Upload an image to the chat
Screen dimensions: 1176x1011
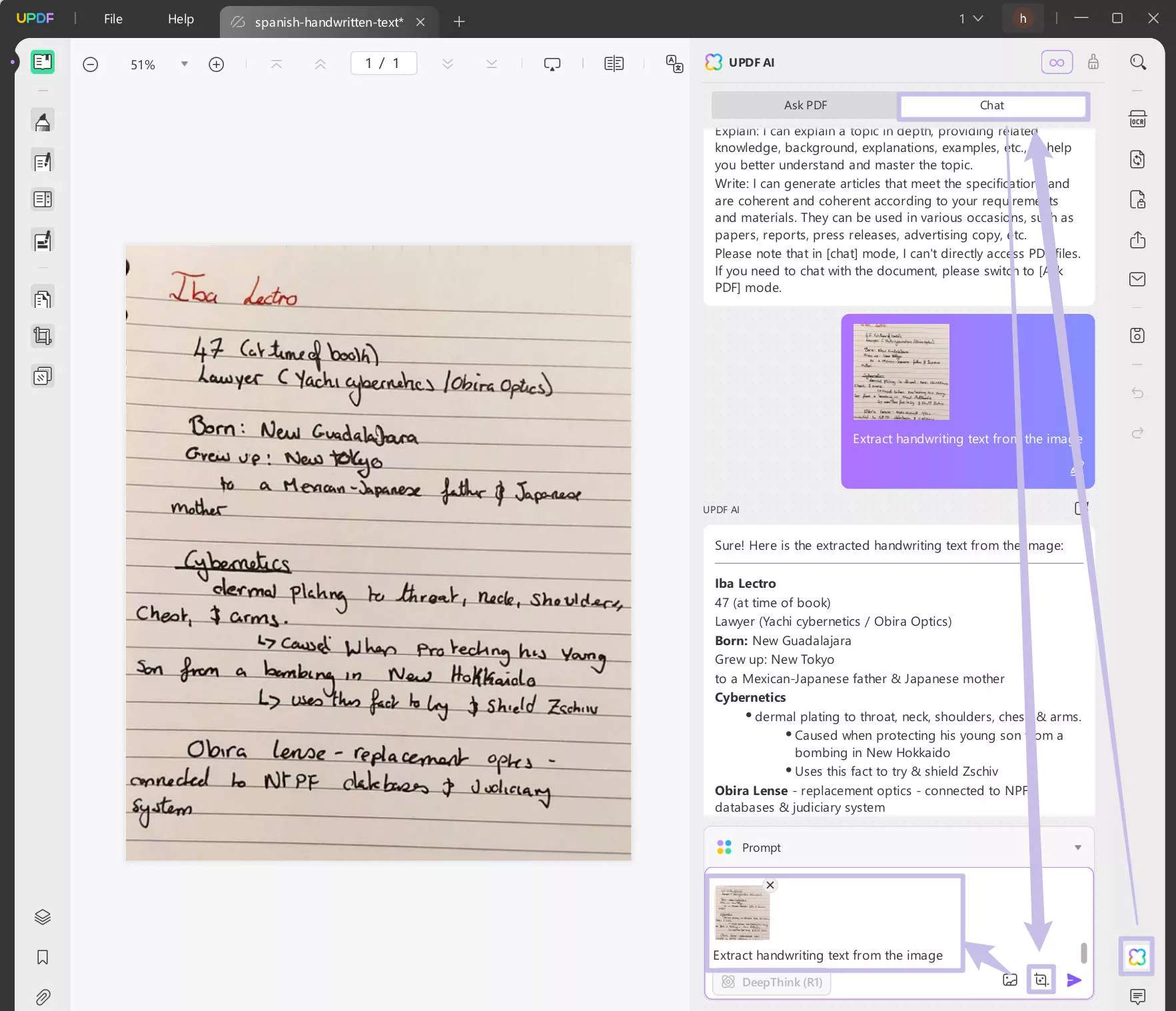(x=1010, y=980)
